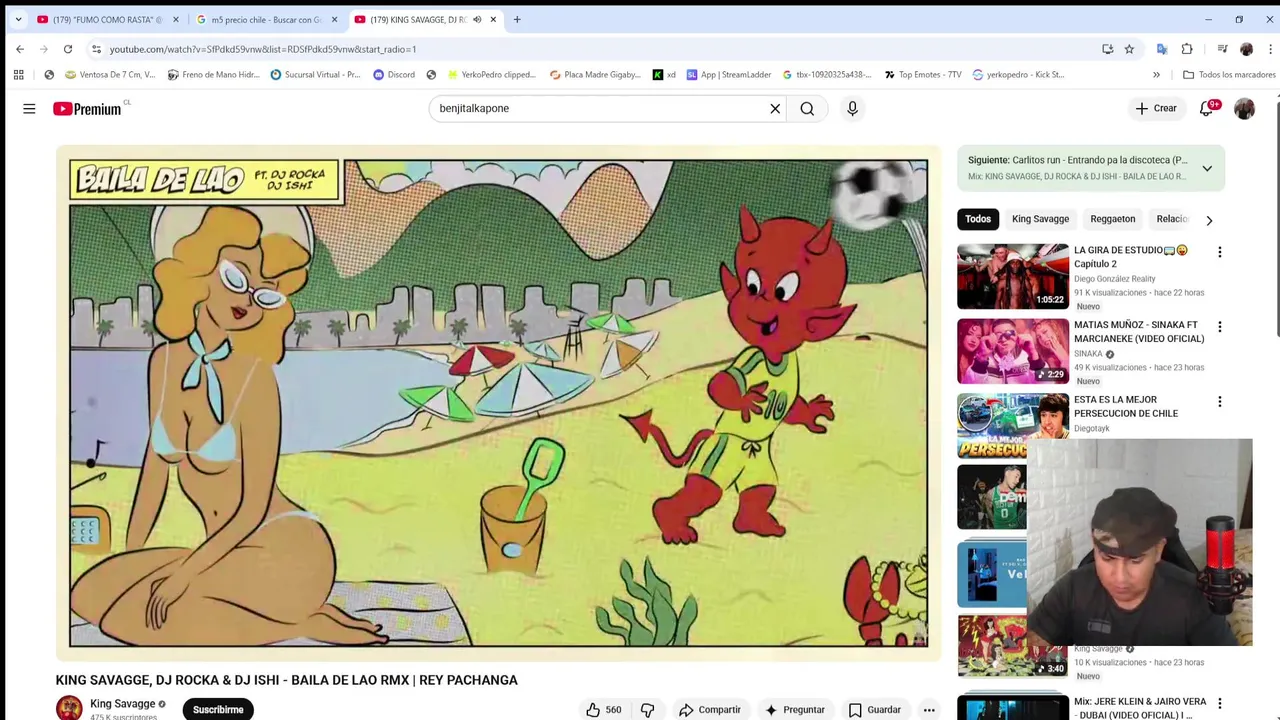1280x720 pixels.
Task: Start voice search with microphone icon
Action: pos(852,109)
